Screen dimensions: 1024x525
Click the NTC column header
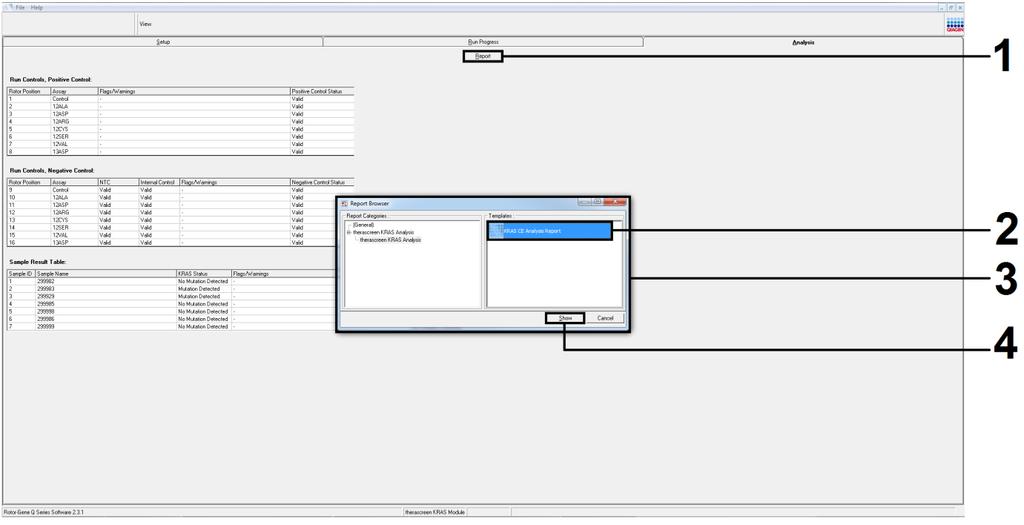coord(117,182)
